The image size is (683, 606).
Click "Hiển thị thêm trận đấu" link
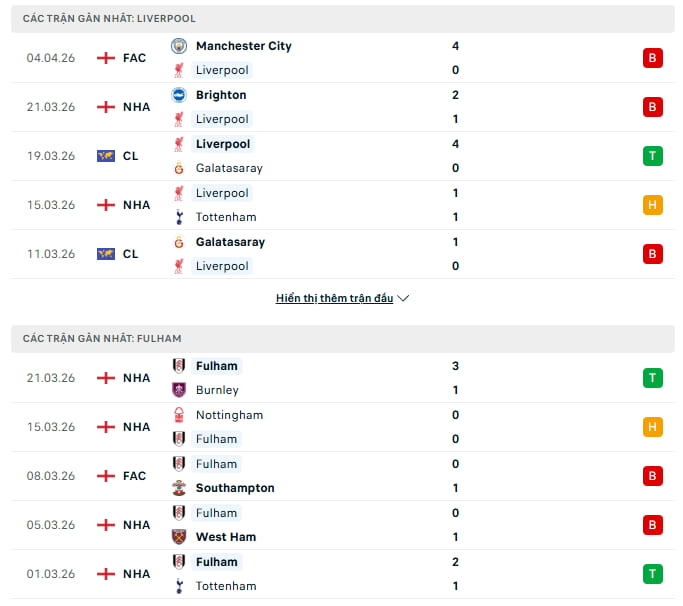pyautogui.click(x=334, y=298)
